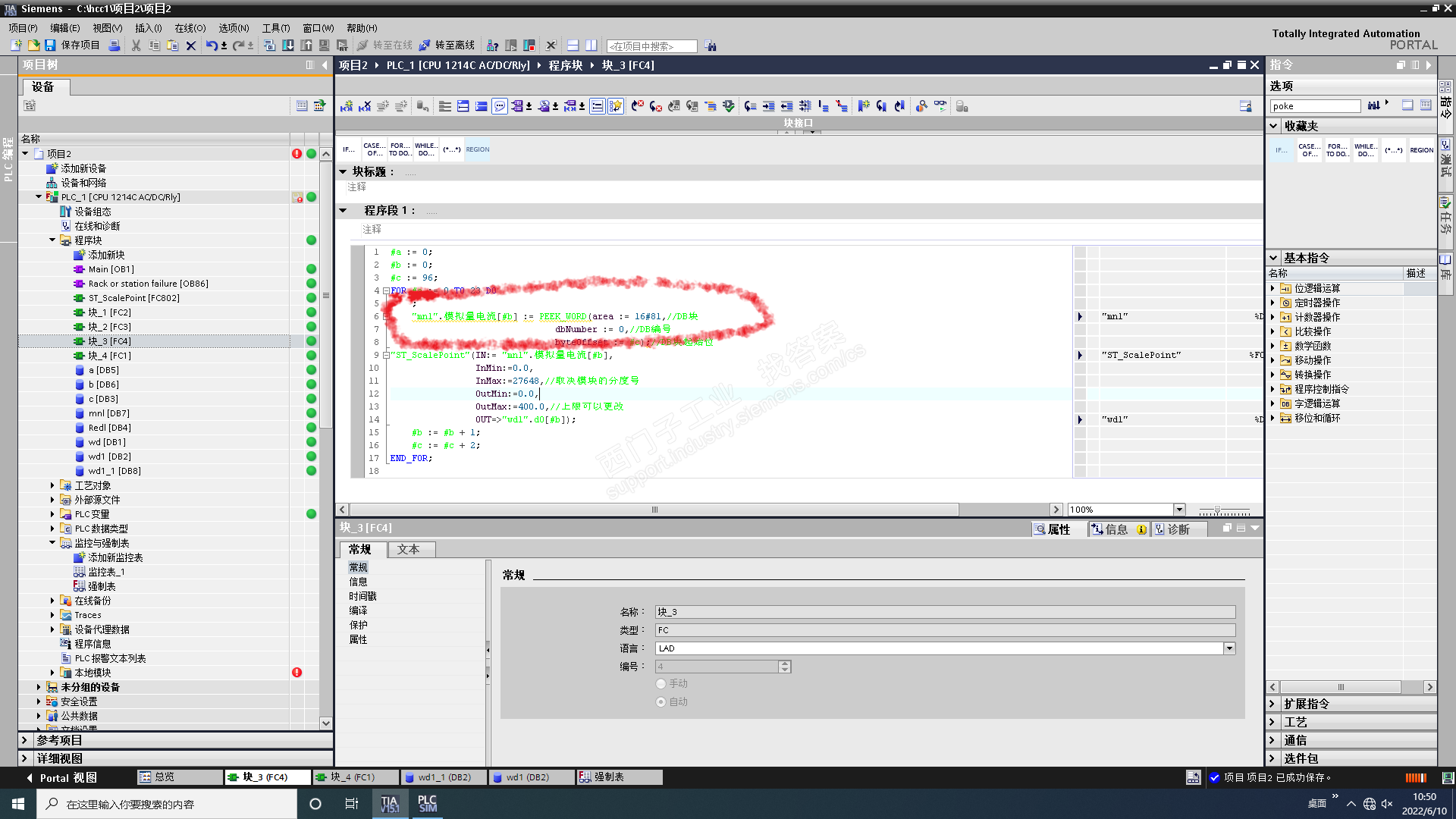Click the Delete network icon in editor toolbar
The height and width of the screenshot is (819, 1456).
tap(365, 106)
